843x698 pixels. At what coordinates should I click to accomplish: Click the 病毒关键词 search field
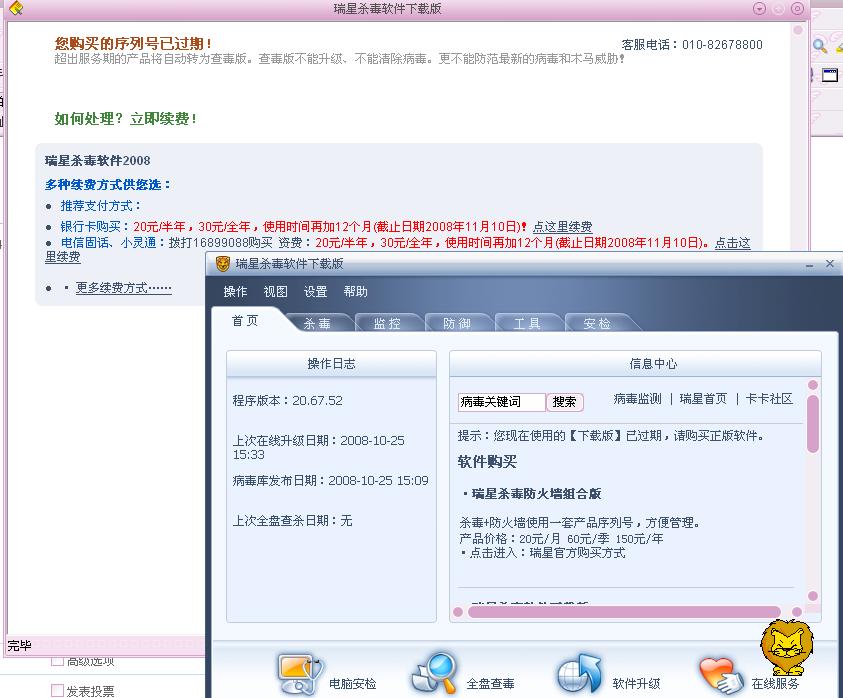[502, 402]
